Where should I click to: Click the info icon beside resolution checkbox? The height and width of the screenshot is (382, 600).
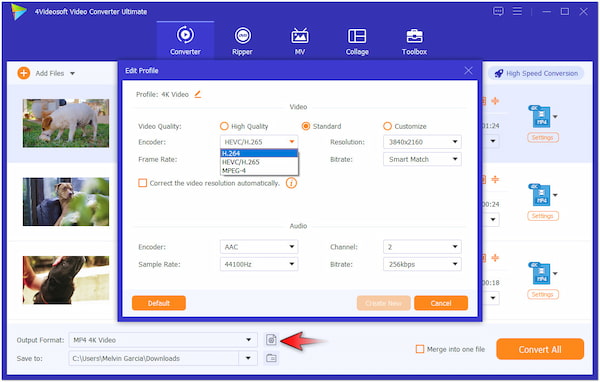(x=291, y=183)
